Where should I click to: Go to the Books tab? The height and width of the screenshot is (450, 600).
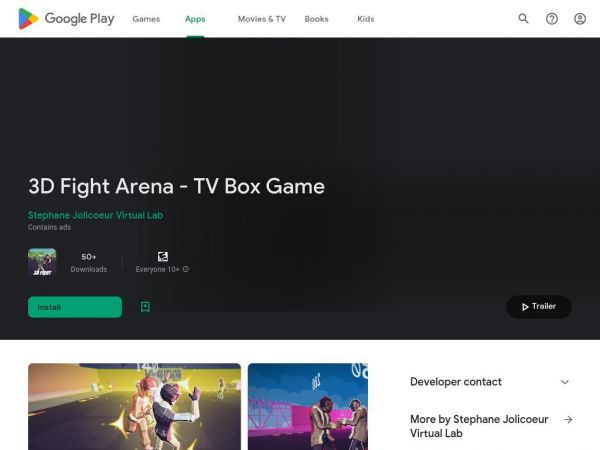pos(316,19)
